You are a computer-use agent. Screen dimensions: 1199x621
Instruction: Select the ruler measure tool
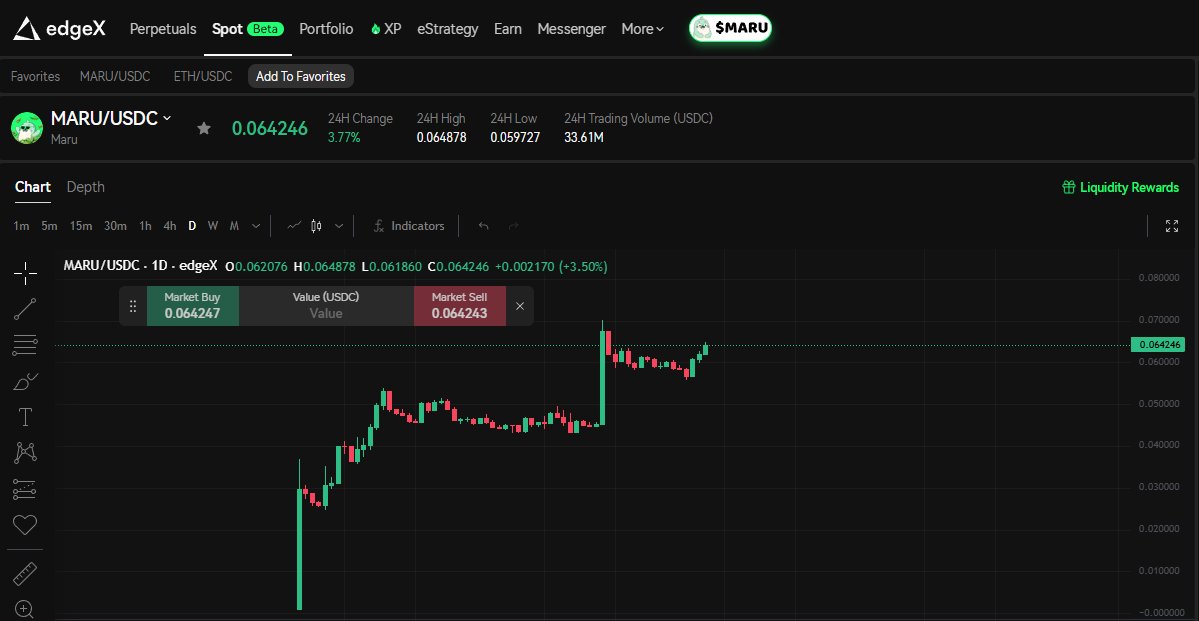[x=25, y=574]
